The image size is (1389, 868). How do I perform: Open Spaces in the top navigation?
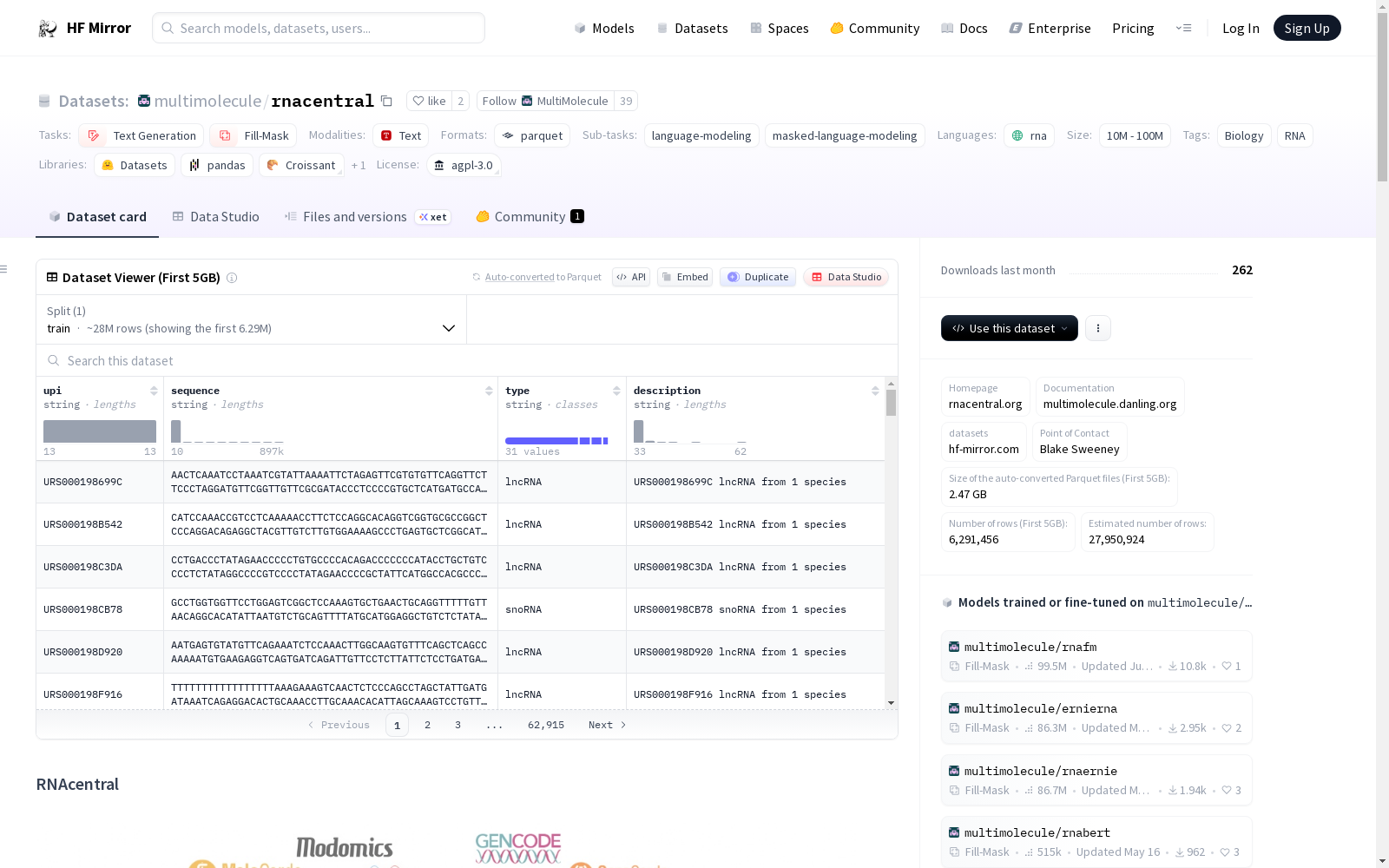pos(780,28)
